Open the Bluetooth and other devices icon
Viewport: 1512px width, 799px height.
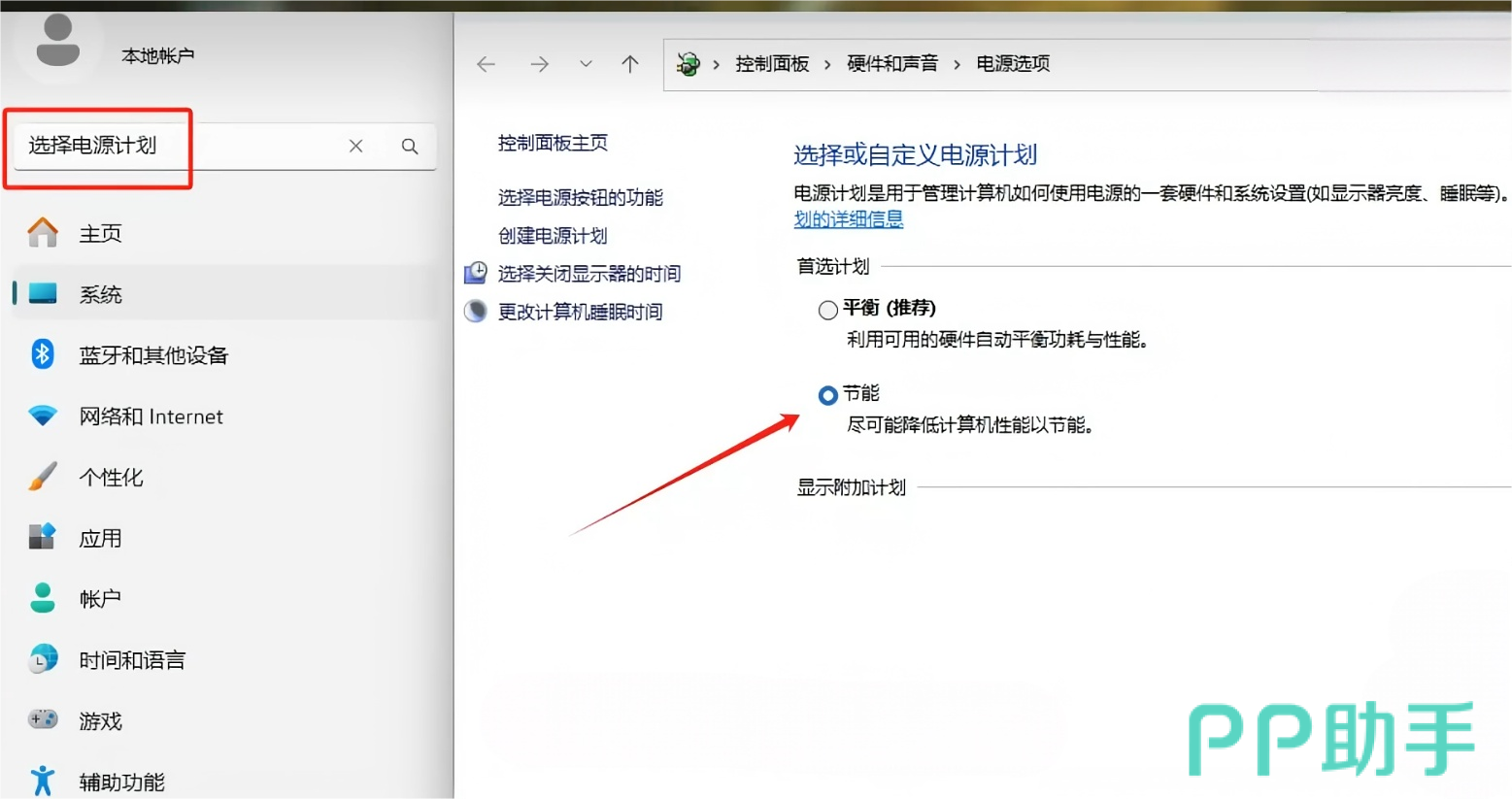click(x=43, y=354)
